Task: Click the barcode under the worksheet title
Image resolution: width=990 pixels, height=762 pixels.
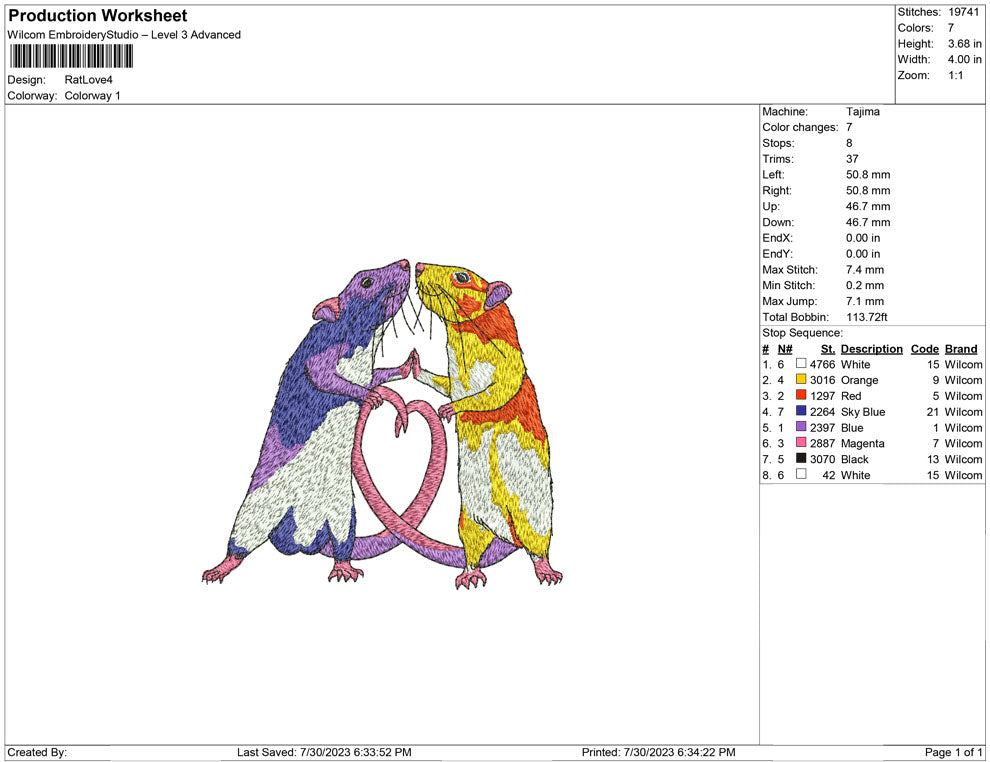Action: 71,56
